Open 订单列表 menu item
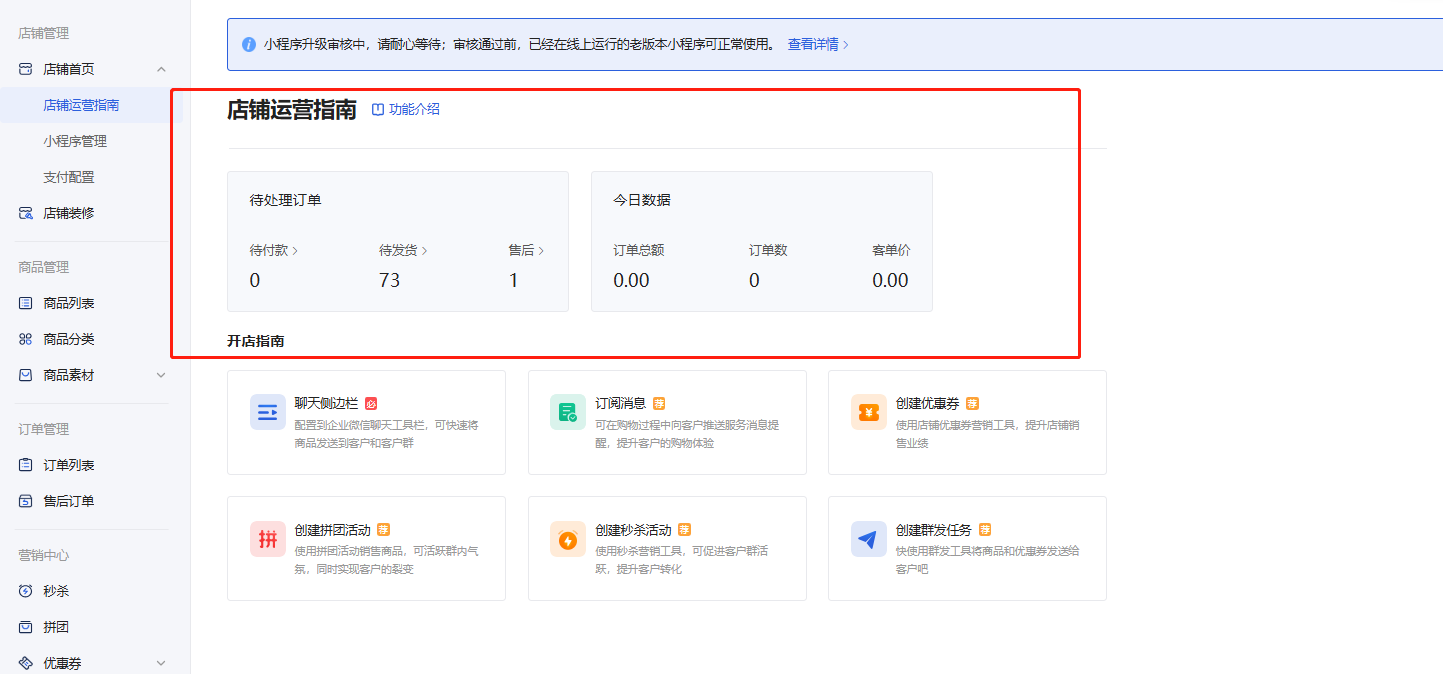Viewport: 1443px width, 674px height. tap(69, 465)
